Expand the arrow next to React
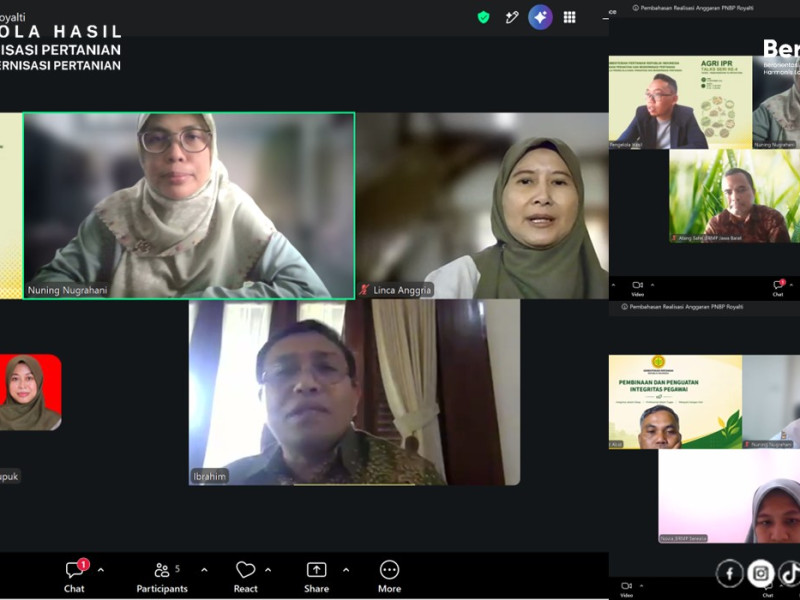This screenshot has width=800, height=600. (268, 570)
